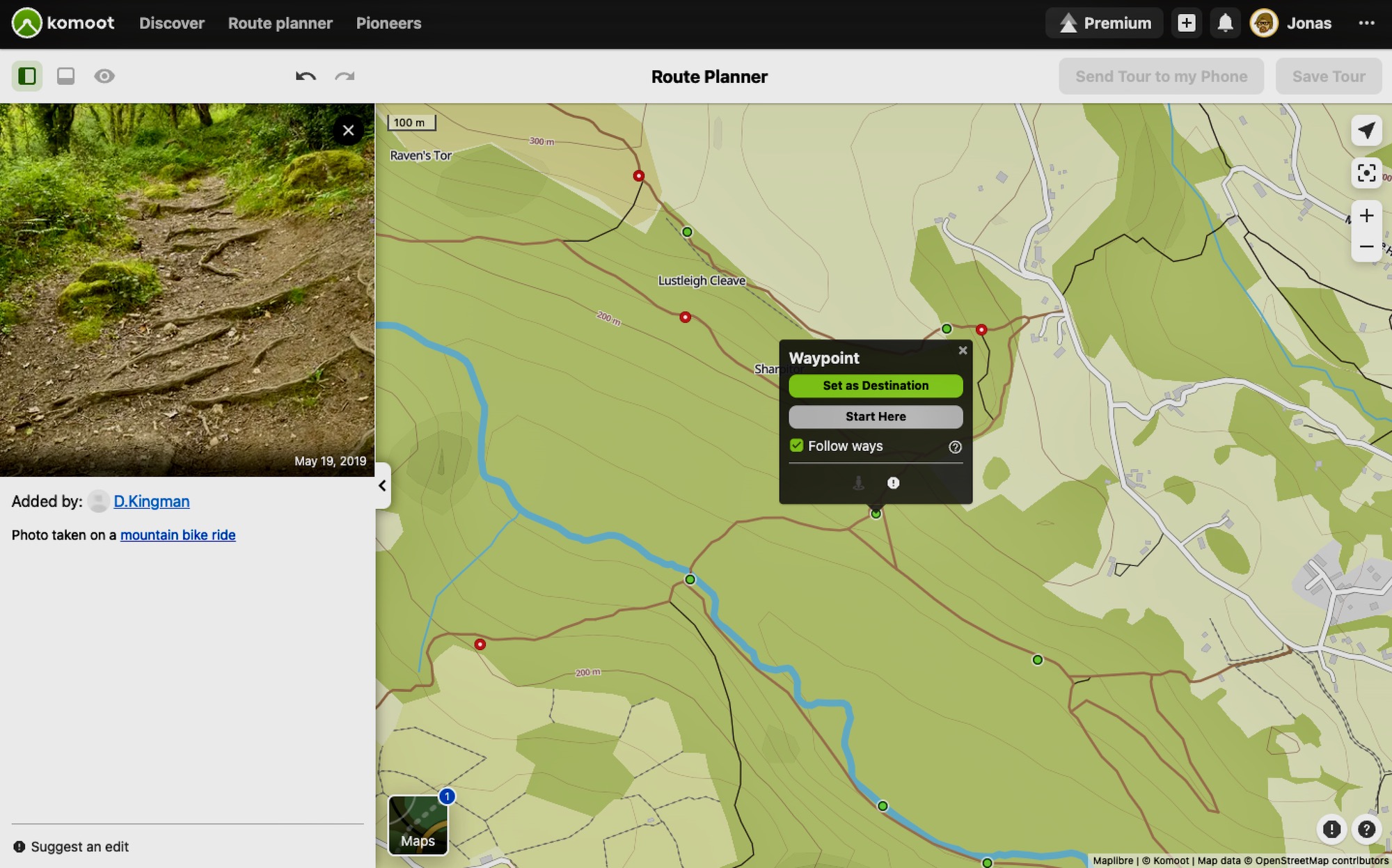Image resolution: width=1392 pixels, height=868 pixels.
Task: Redo the route change
Action: [345, 76]
